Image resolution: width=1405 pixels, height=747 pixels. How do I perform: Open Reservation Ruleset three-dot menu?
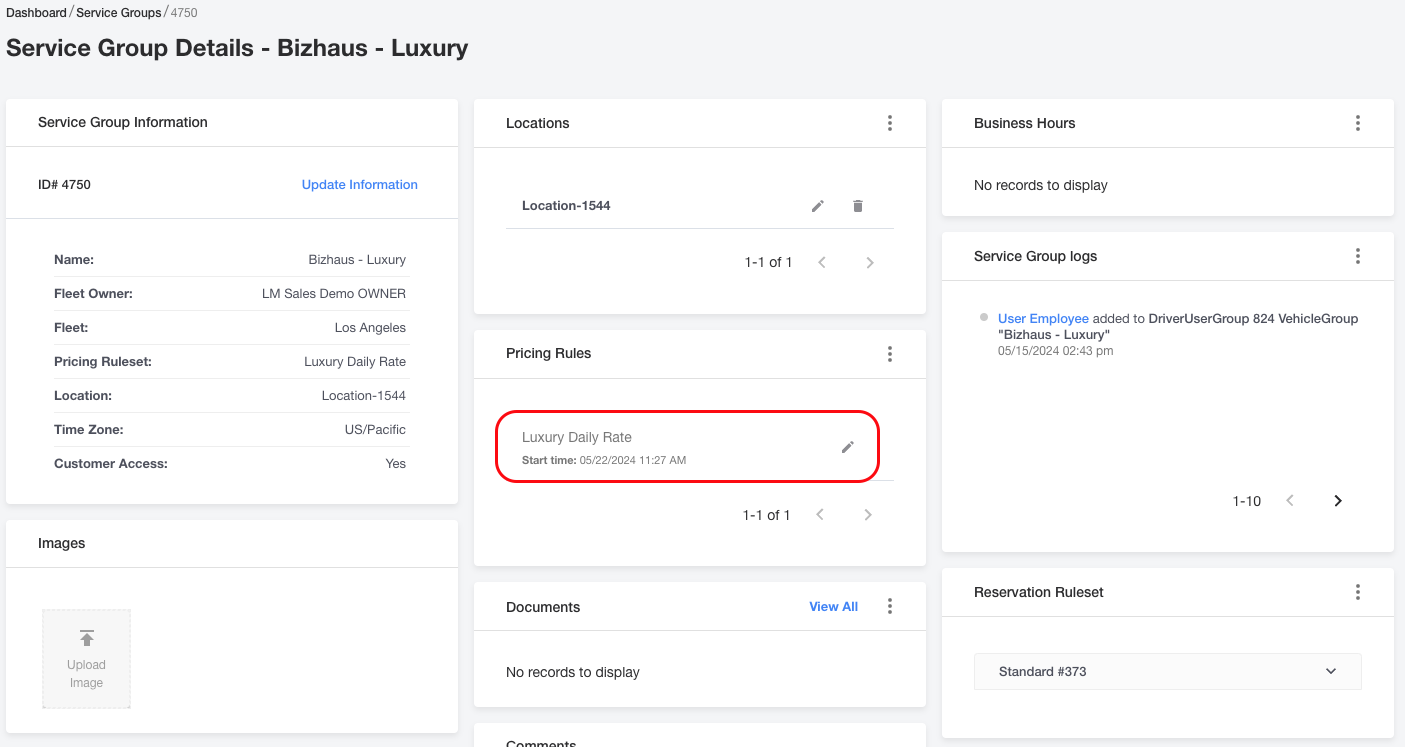[x=1358, y=592]
